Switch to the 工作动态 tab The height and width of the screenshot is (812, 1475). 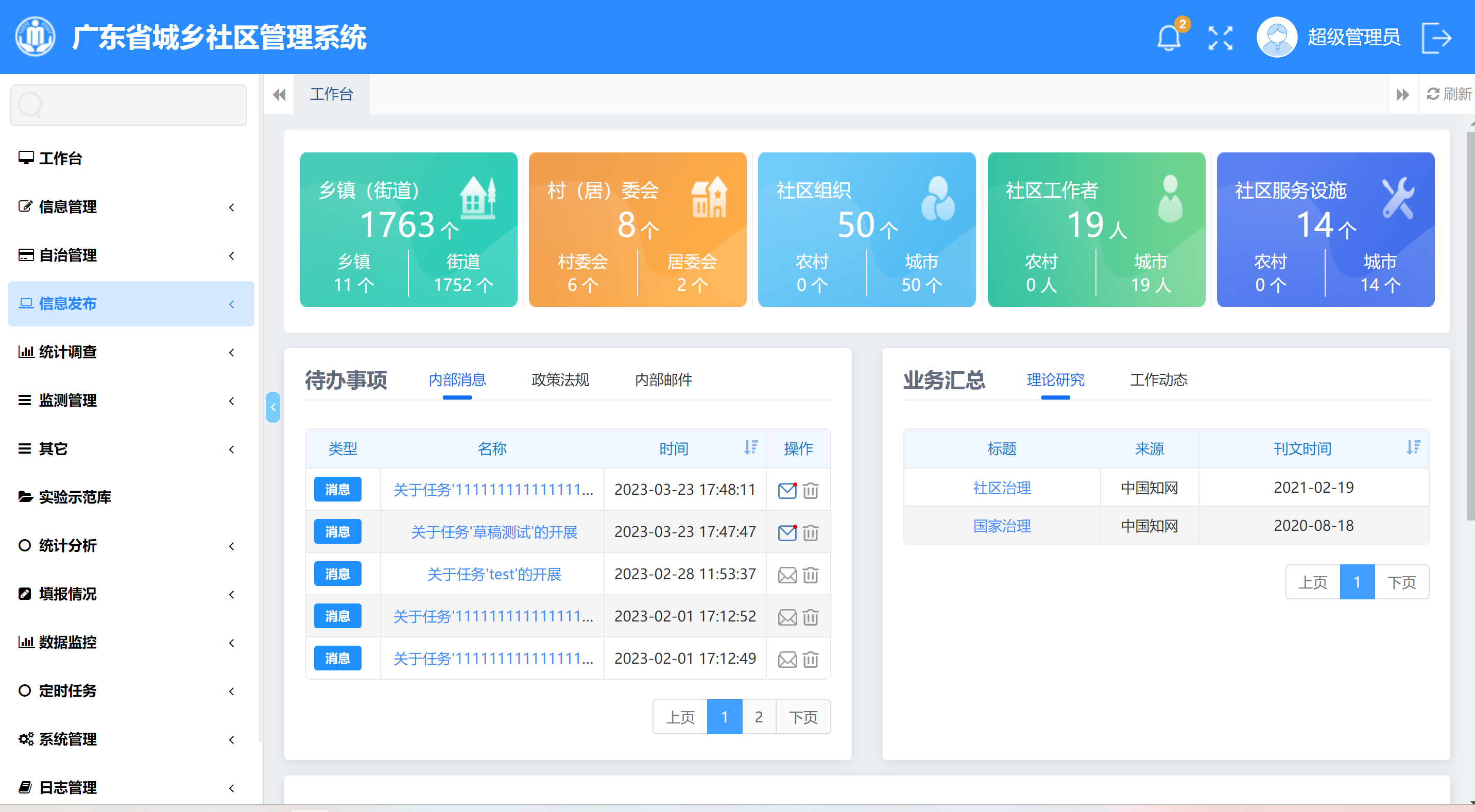coord(1158,379)
